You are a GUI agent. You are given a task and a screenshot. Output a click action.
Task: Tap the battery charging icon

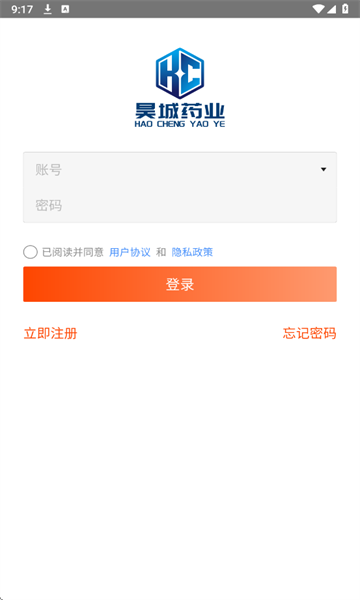pos(345,9)
